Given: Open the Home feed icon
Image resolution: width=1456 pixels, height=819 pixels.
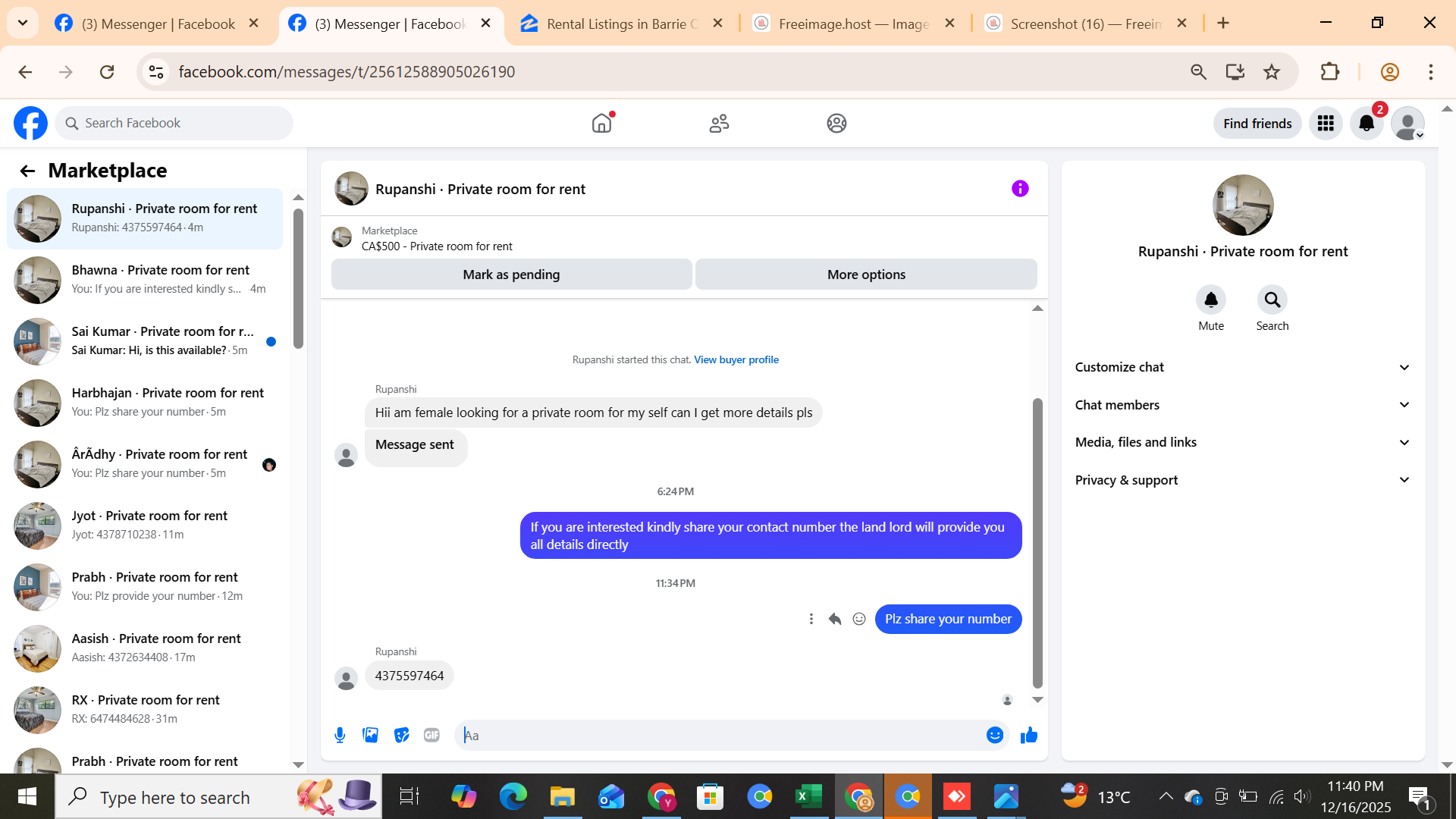Looking at the screenshot, I should pyautogui.click(x=602, y=123).
